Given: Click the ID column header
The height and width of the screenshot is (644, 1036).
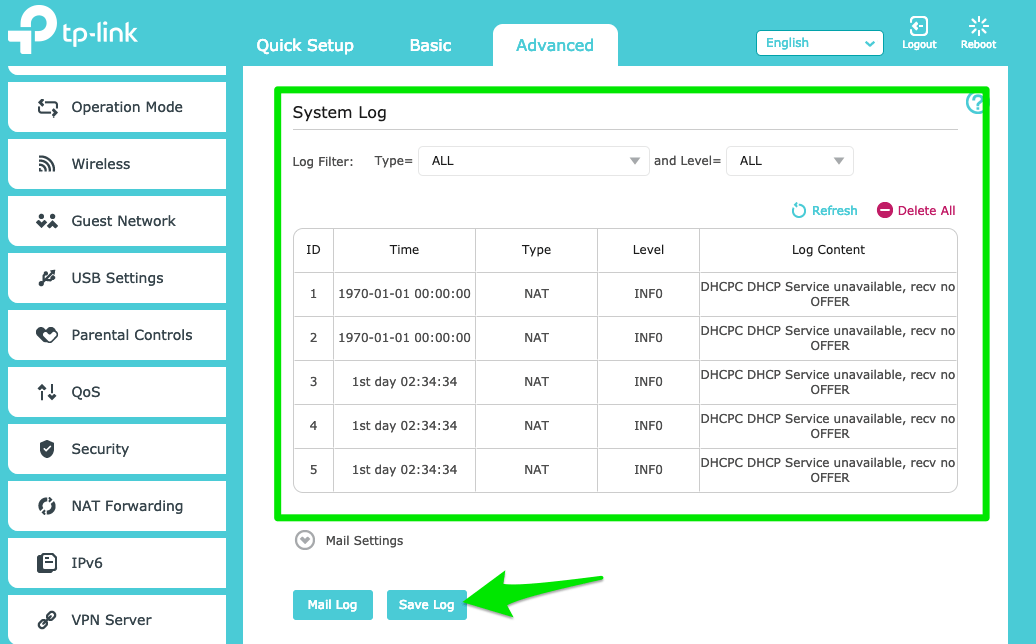Looking at the screenshot, I should (313, 250).
